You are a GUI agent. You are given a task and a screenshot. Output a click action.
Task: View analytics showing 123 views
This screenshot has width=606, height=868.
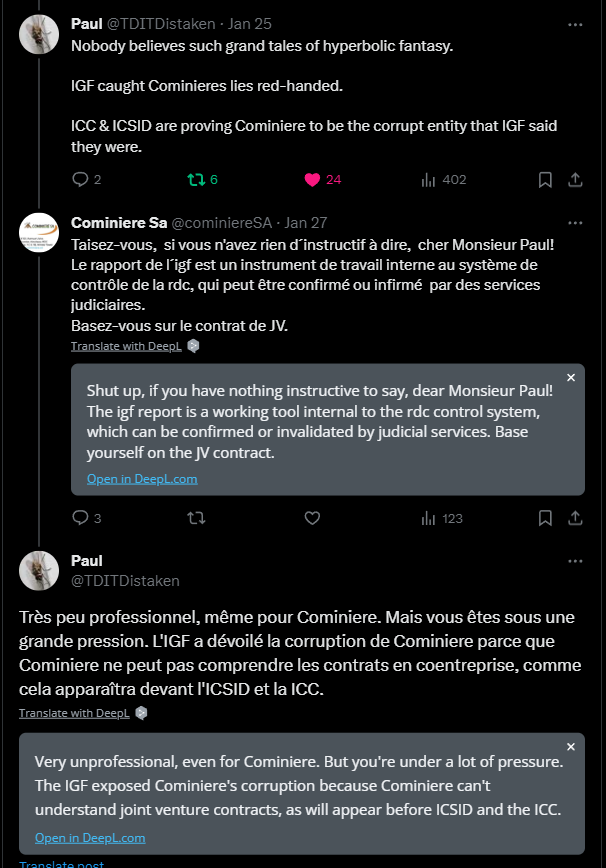point(429,518)
